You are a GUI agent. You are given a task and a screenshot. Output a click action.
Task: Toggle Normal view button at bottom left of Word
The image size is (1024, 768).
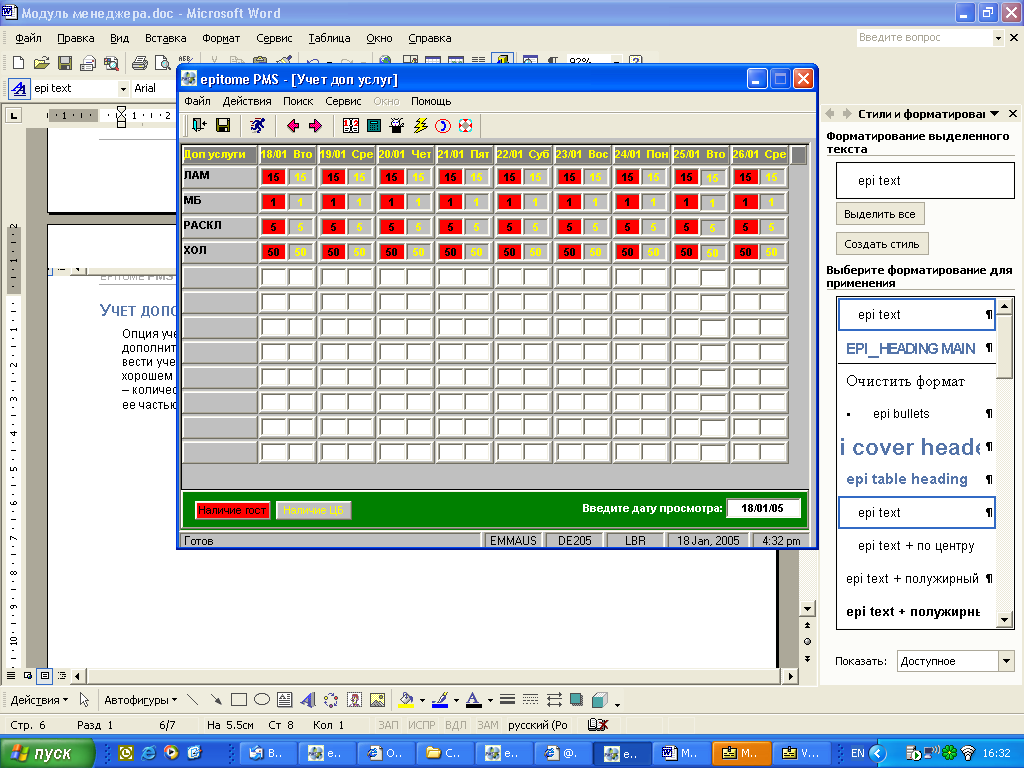[x=11, y=675]
